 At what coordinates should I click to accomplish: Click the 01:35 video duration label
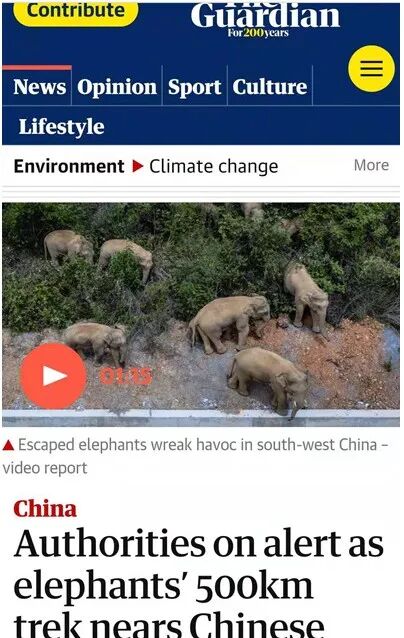[126, 376]
